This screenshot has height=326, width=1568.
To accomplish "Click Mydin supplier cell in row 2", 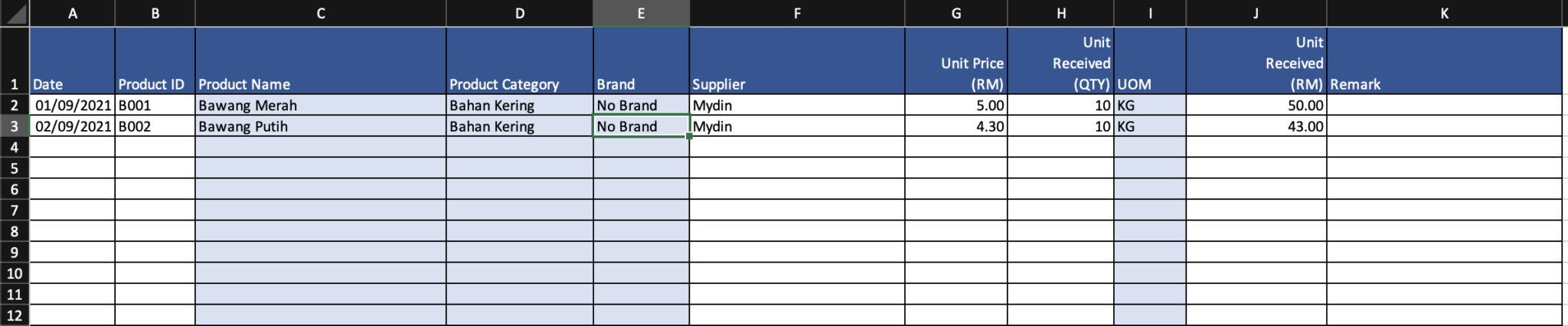I will point(796,106).
